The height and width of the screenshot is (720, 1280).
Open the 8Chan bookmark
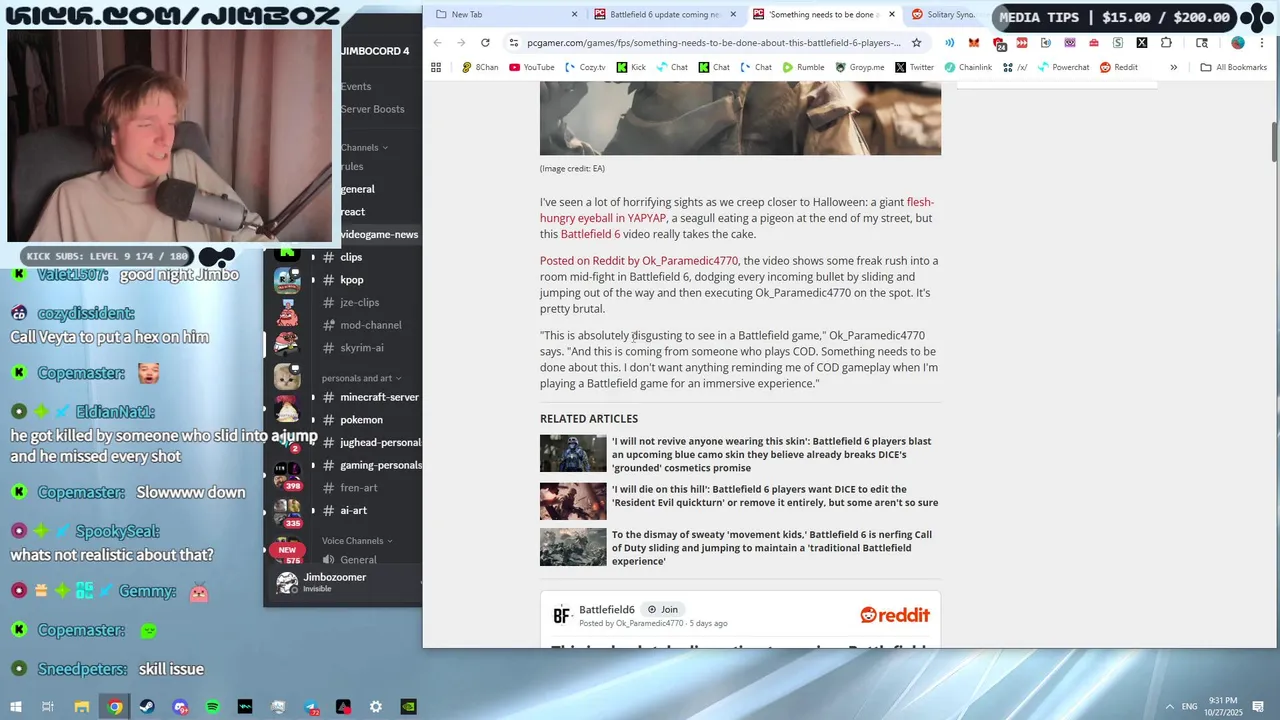point(480,67)
